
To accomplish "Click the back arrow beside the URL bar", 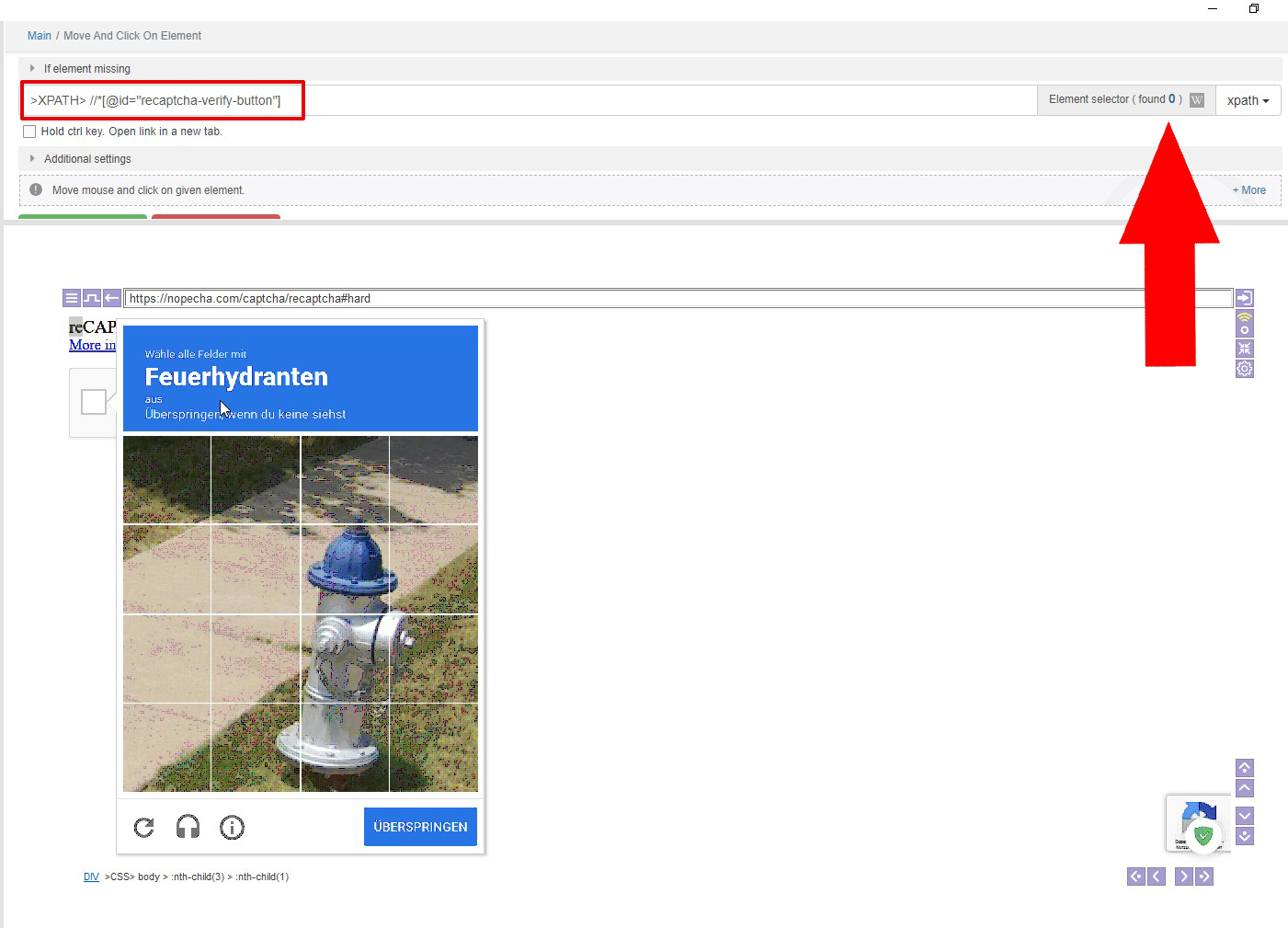I will 112,298.
